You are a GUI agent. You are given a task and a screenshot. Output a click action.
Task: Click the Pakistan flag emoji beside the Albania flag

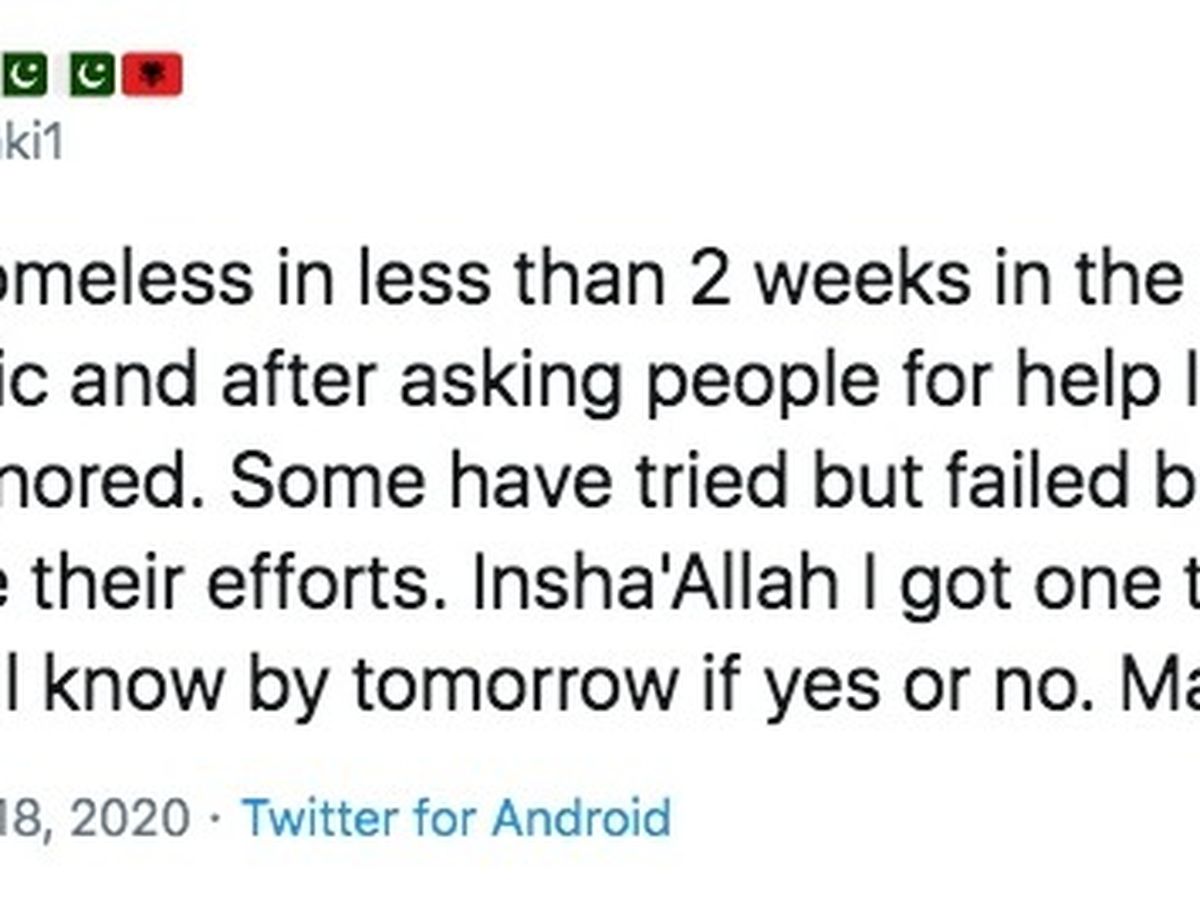click(92, 75)
